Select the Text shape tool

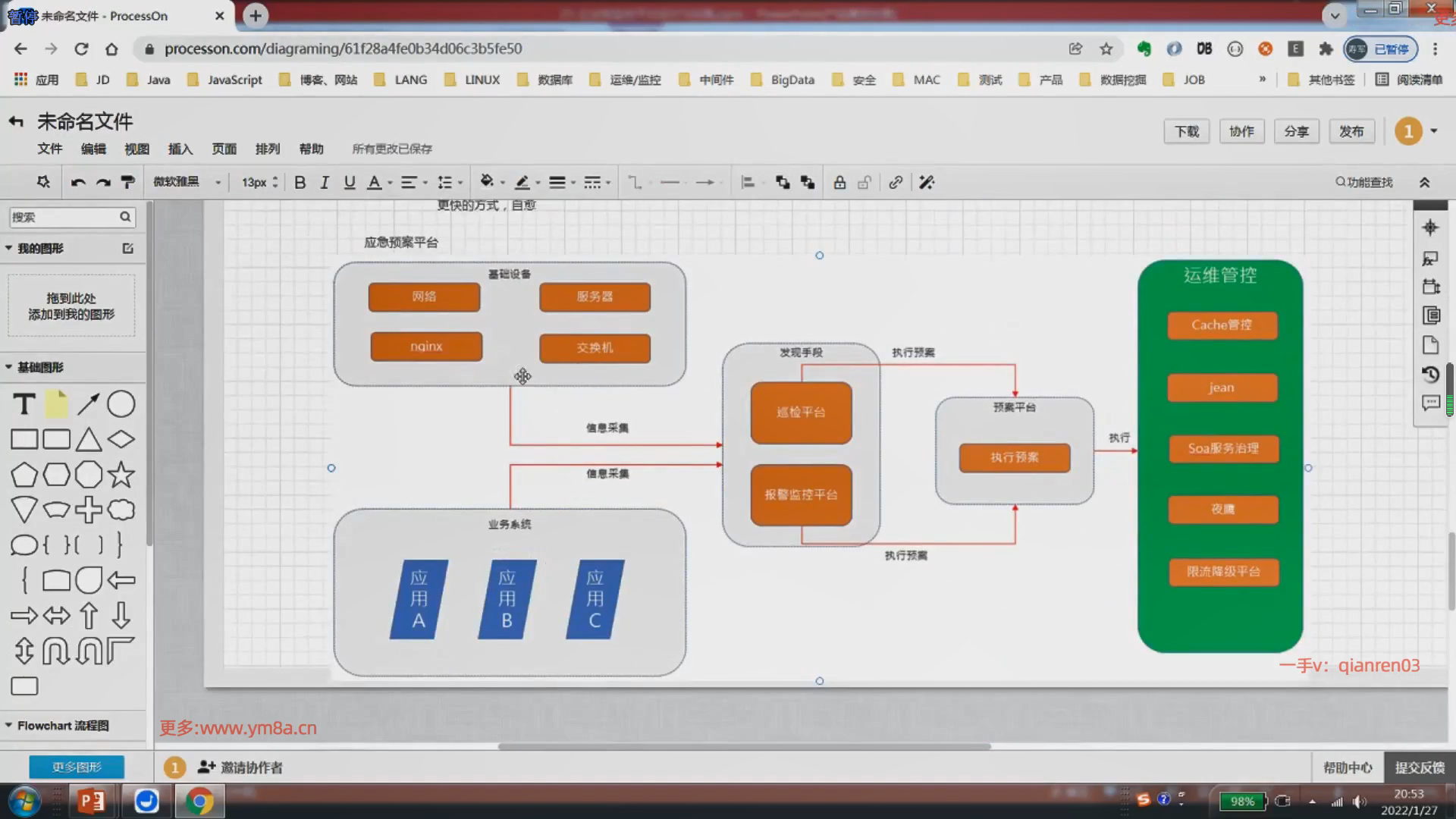click(24, 404)
